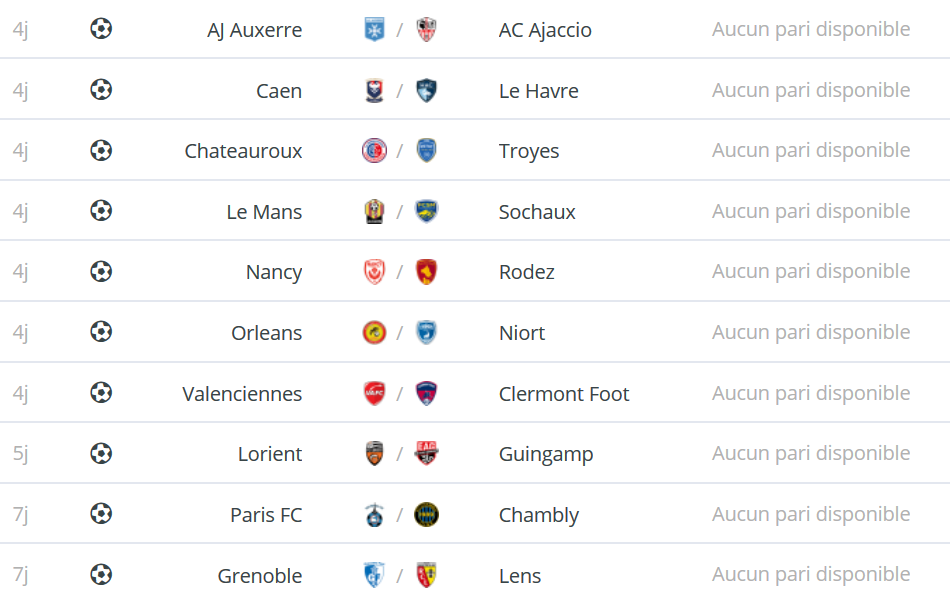Viewport: 950px width, 596px height.
Task: Click the Le Mans team badge
Action: click(x=374, y=211)
